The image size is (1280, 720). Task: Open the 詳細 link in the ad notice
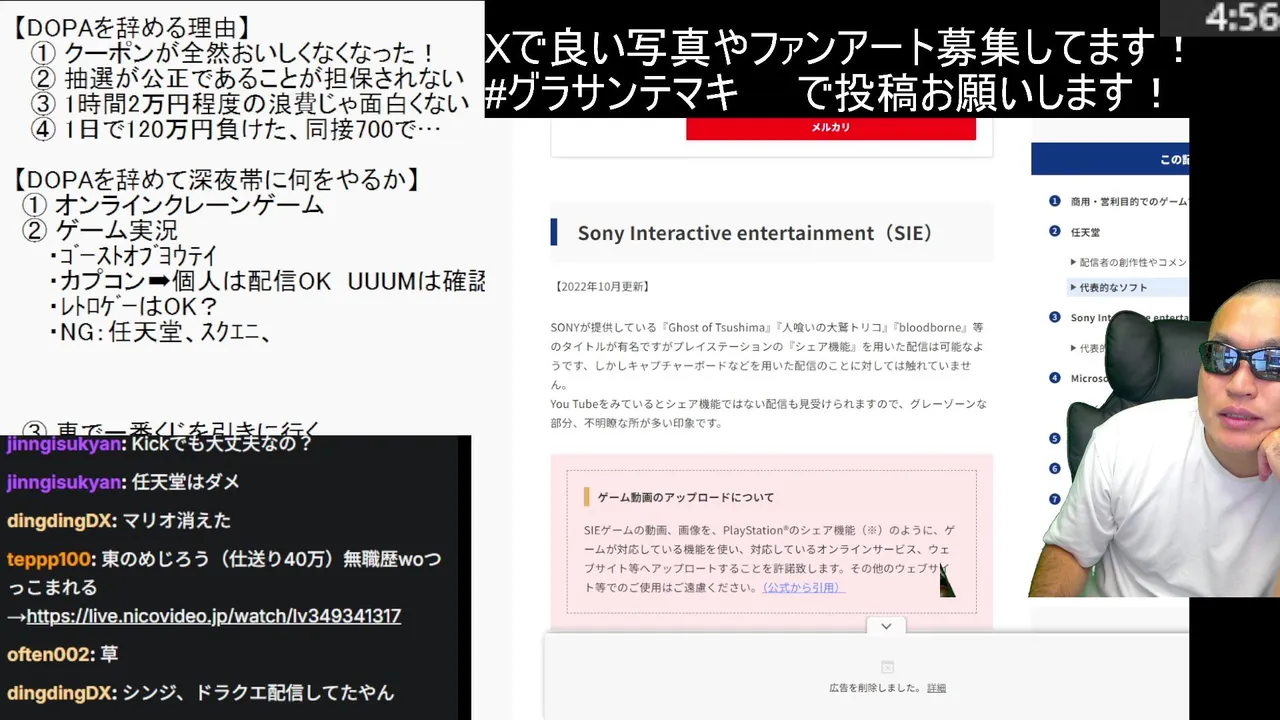(x=936, y=688)
